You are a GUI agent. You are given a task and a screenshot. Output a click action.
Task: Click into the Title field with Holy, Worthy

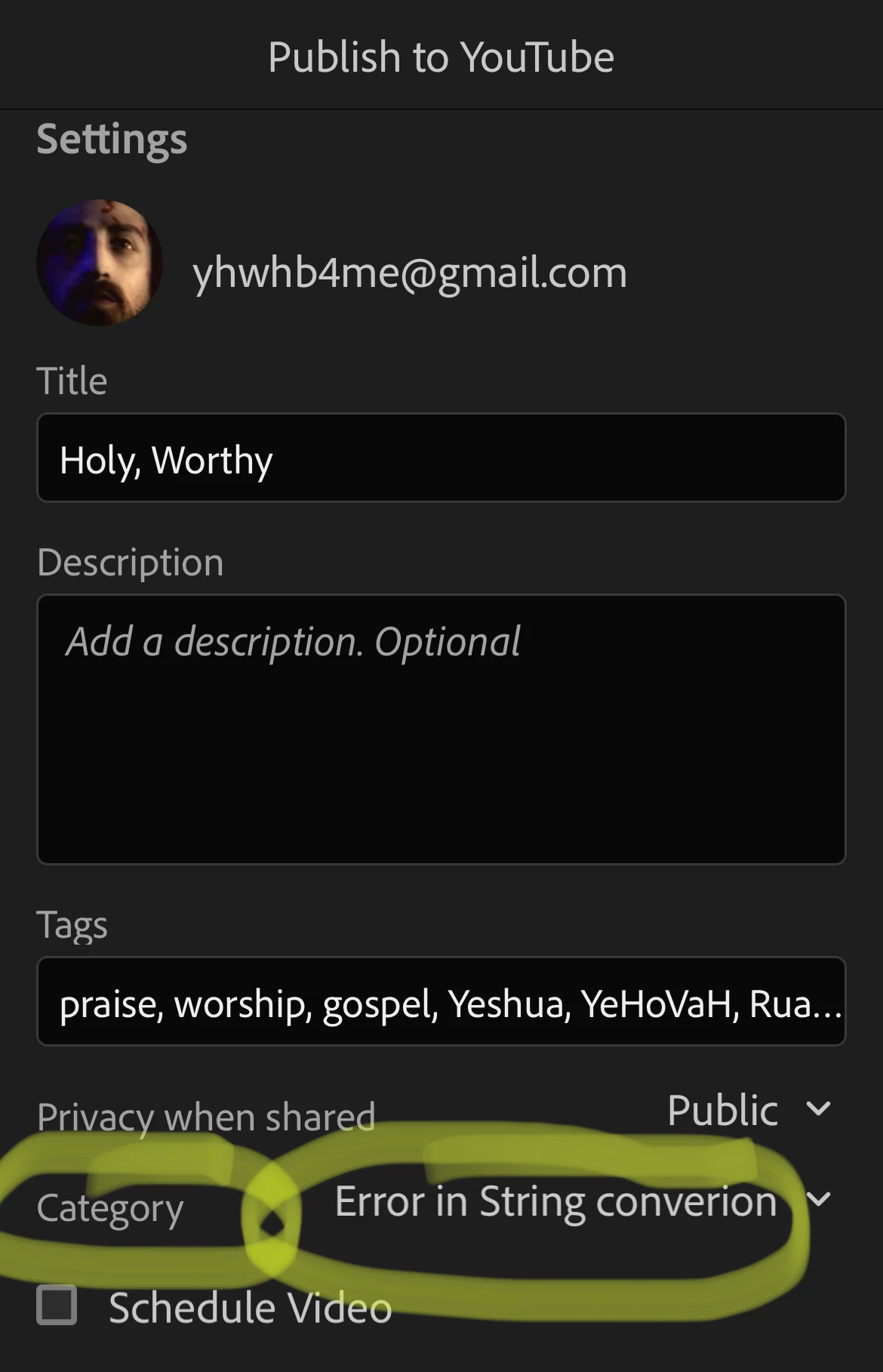(441, 458)
